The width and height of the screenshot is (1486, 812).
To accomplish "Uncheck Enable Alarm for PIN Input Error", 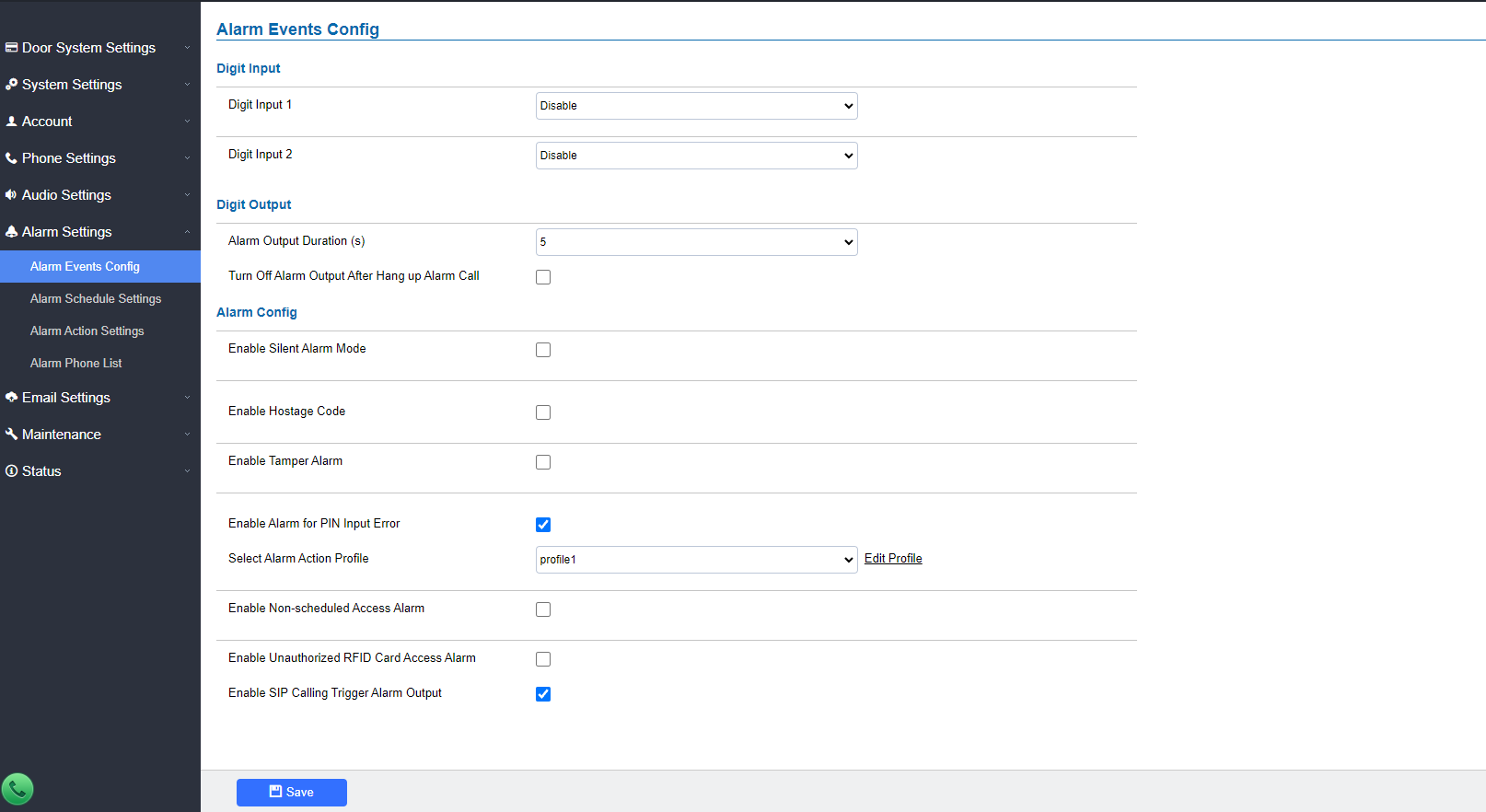I will (x=543, y=525).
